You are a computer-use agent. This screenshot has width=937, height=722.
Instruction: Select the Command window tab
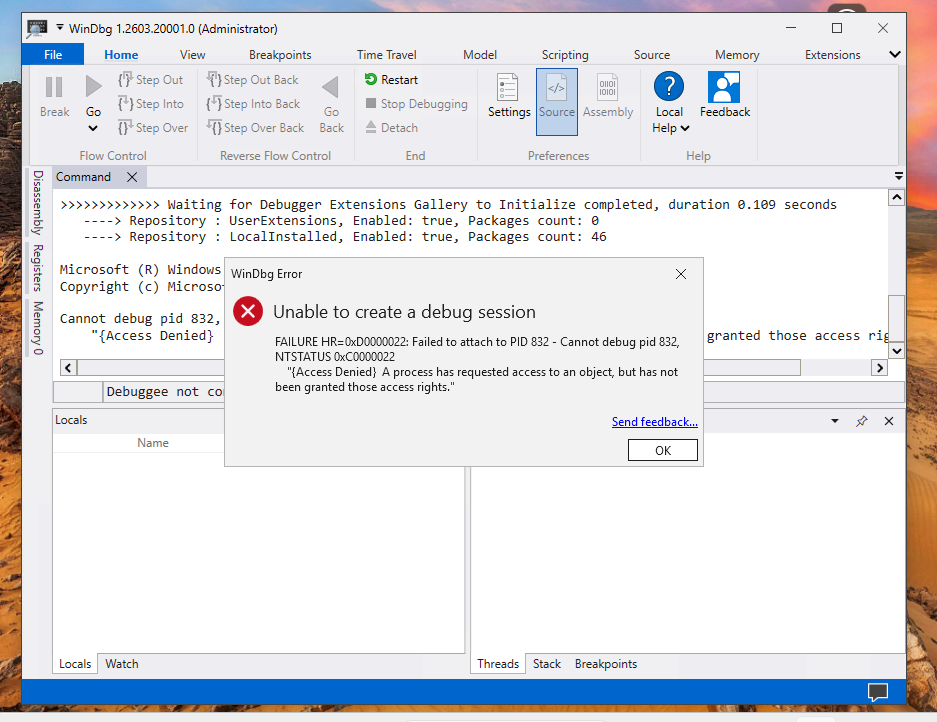click(84, 177)
